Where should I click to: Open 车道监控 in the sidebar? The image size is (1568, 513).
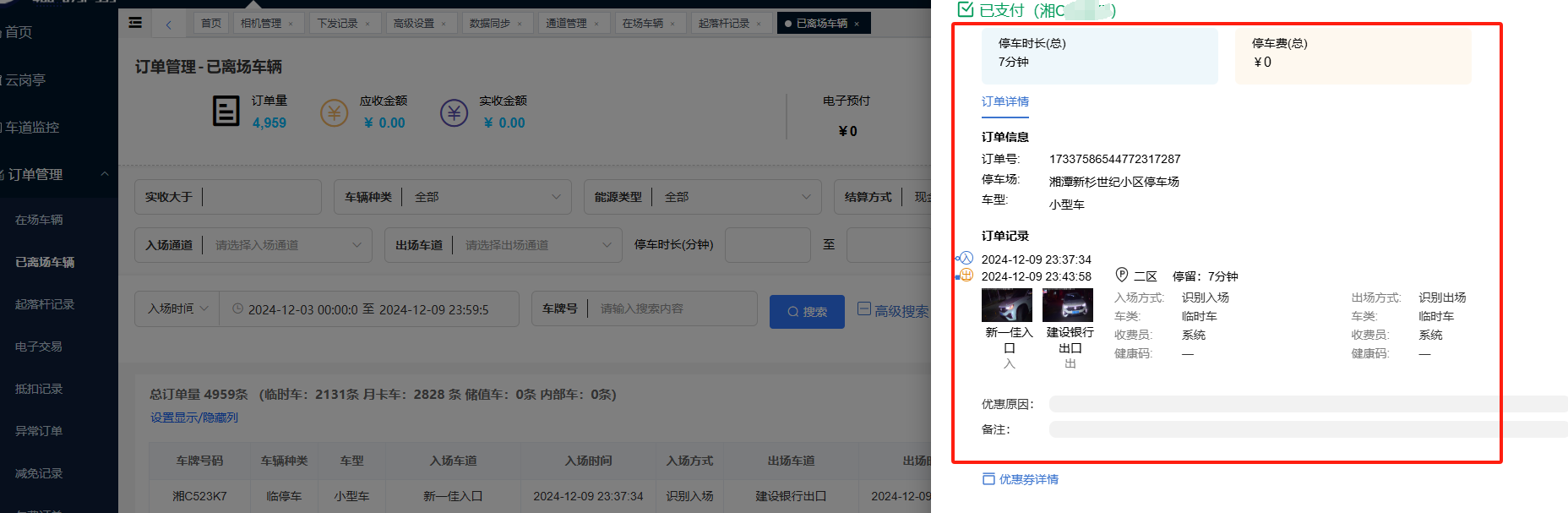[x=32, y=128]
